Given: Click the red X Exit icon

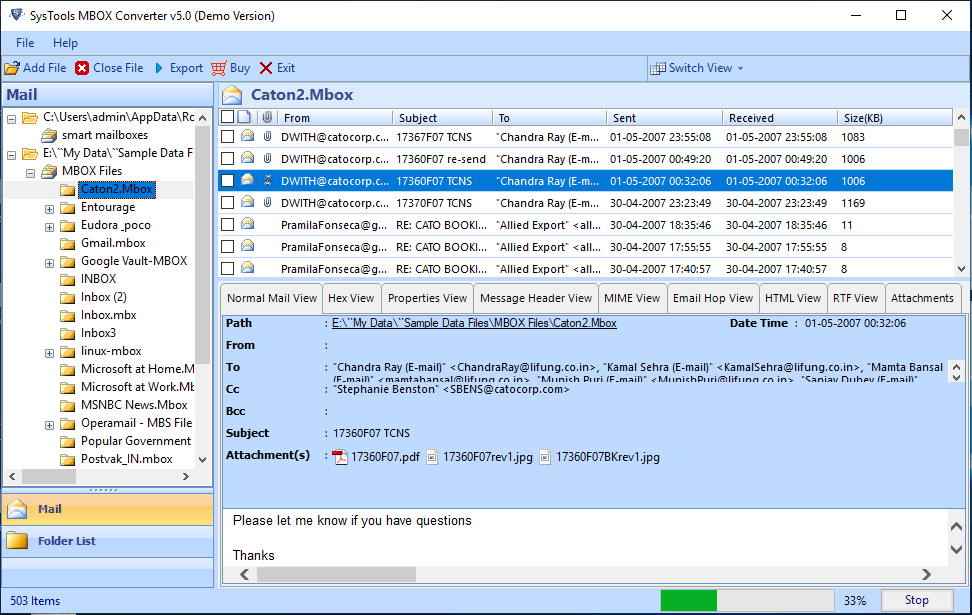Looking at the screenshot, I should pos(266,68).
